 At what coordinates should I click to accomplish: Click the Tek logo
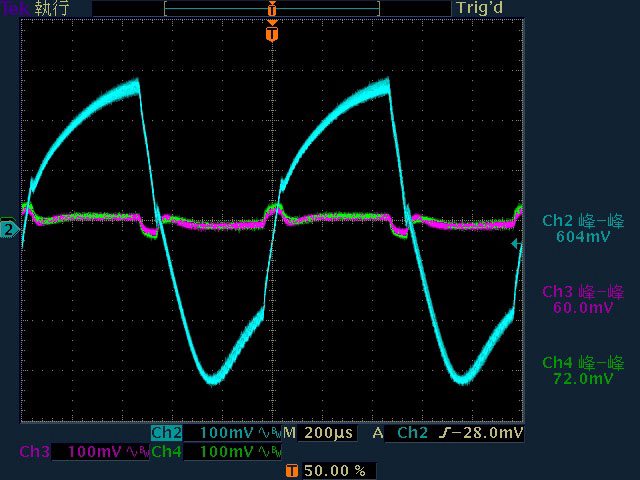(x=15, y=8)
